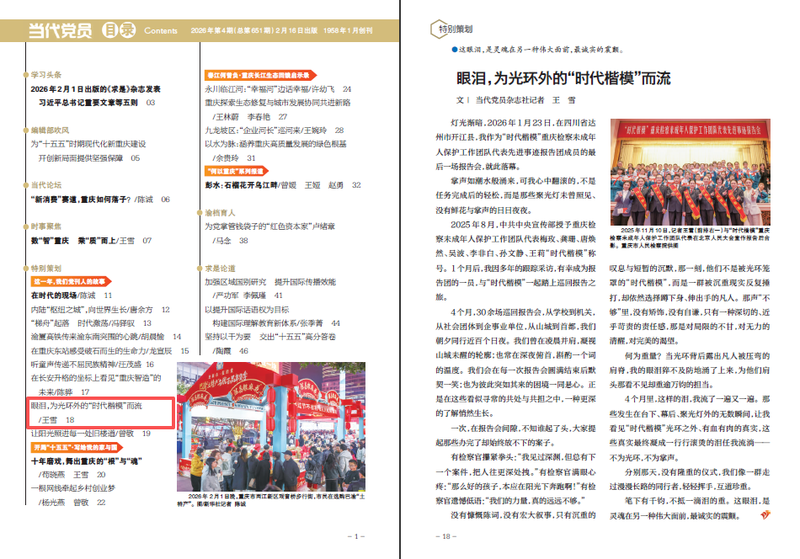
Task: Click the bullet dot beside 当代论坛
Action: click(26, 185)
